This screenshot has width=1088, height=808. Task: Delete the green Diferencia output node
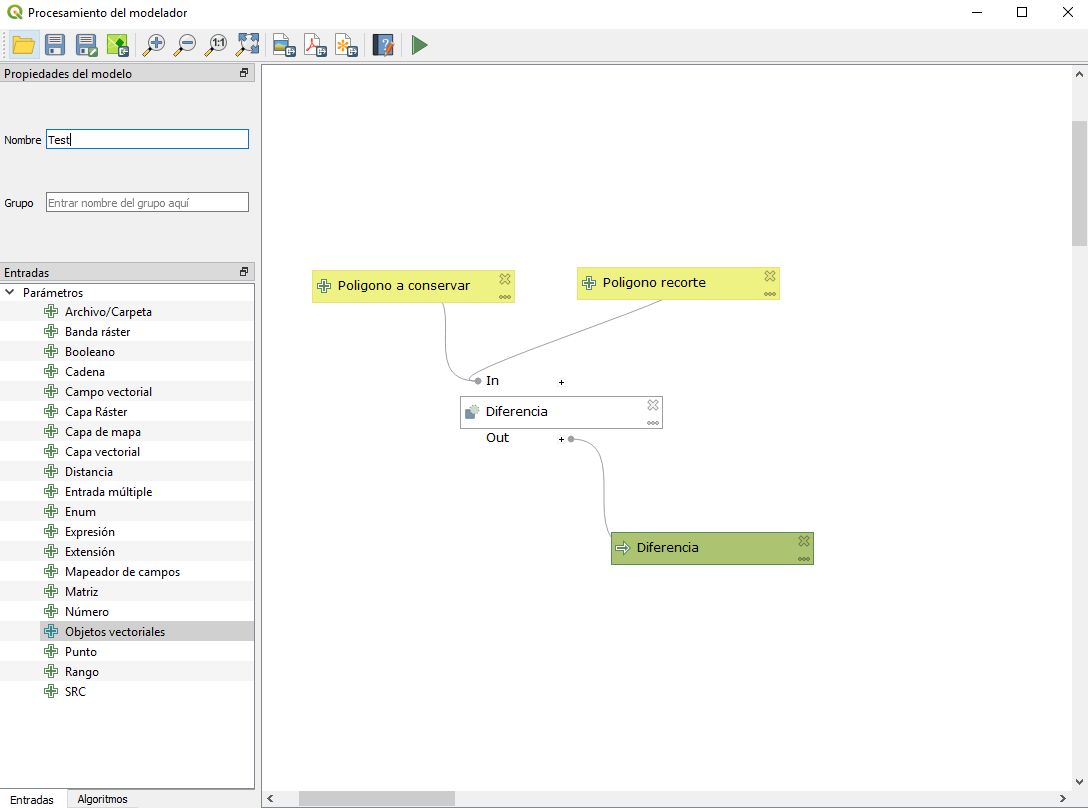point(804,541)
